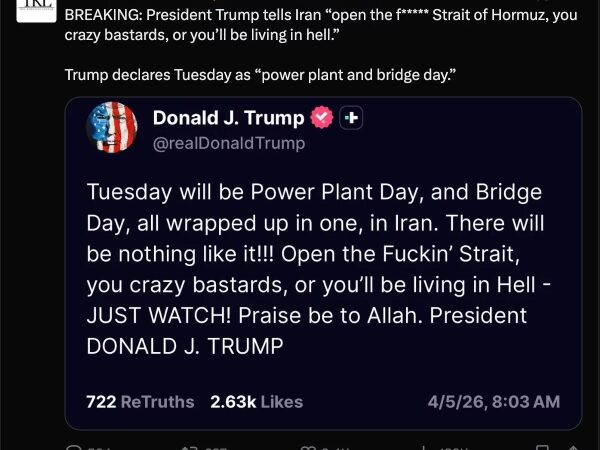Image resolution: width=600 pixels, height=450 pixels.
Task: Click the reply icon under the post
Action: pyautogui.click(x=75, y=446)
